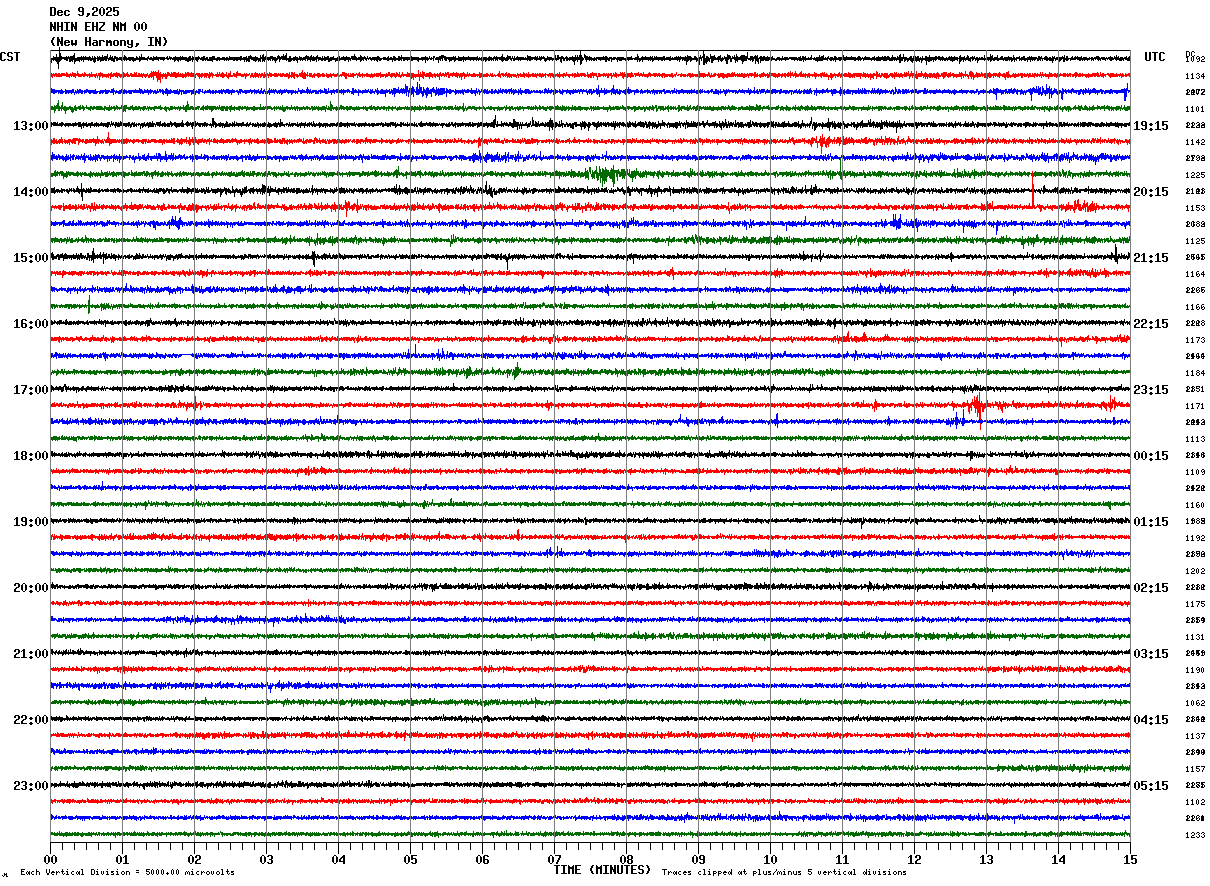This screenshot has width=1210, height=886.
Task: Click the 13:00 CST time label
Action: pyautogui.click(x=31, y=126)
